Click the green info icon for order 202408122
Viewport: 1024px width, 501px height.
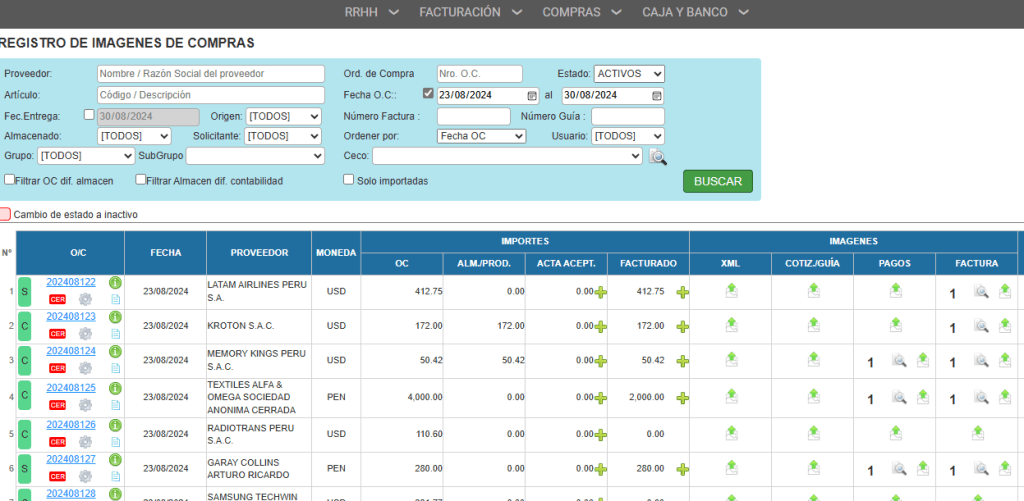pyautogui.click(x=115, y=283)
